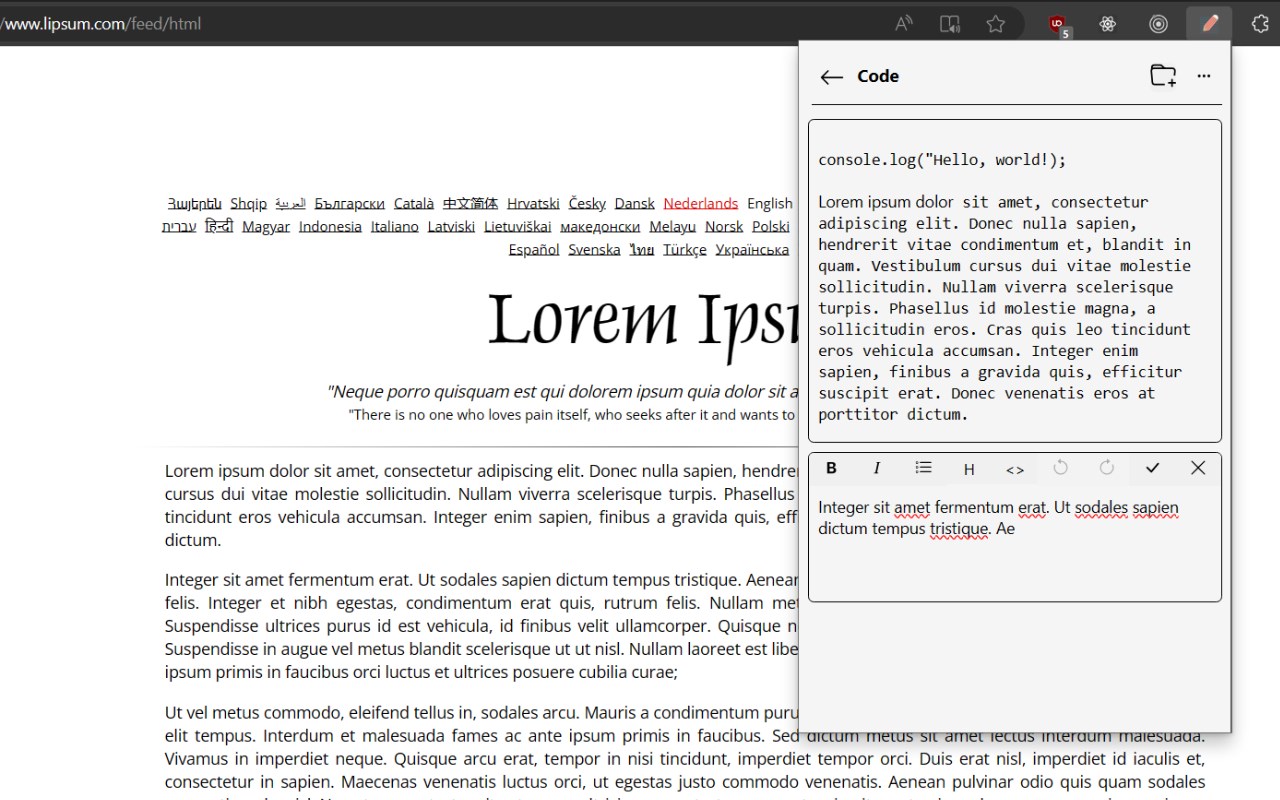Redo the edit in the note
The height and width of the screenshot is (800, 1280).
(1107, 468)
